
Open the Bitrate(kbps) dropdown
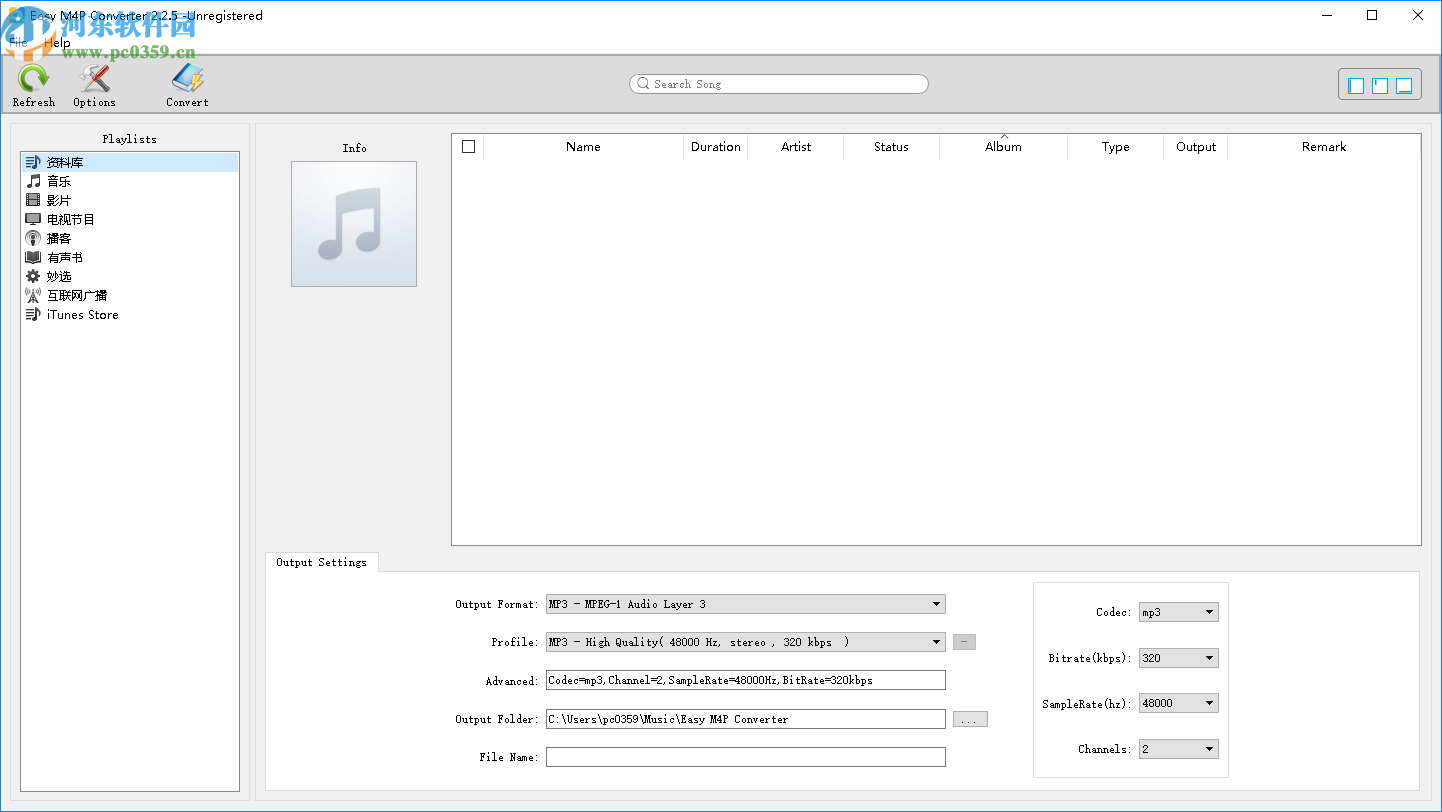click(x=1211, y=658)
